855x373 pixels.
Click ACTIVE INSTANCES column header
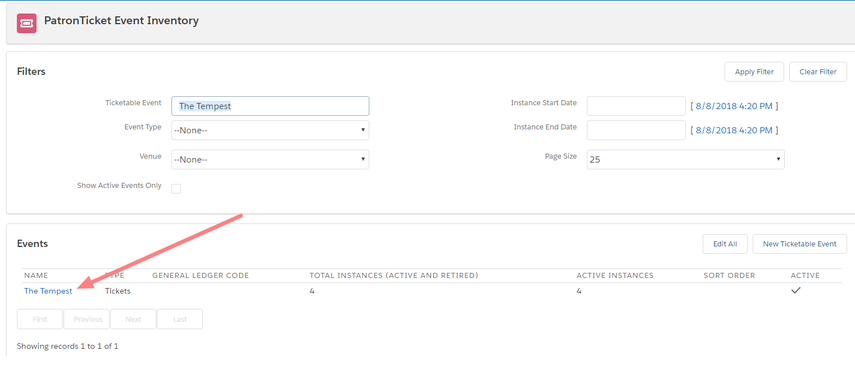click(615, 275)
